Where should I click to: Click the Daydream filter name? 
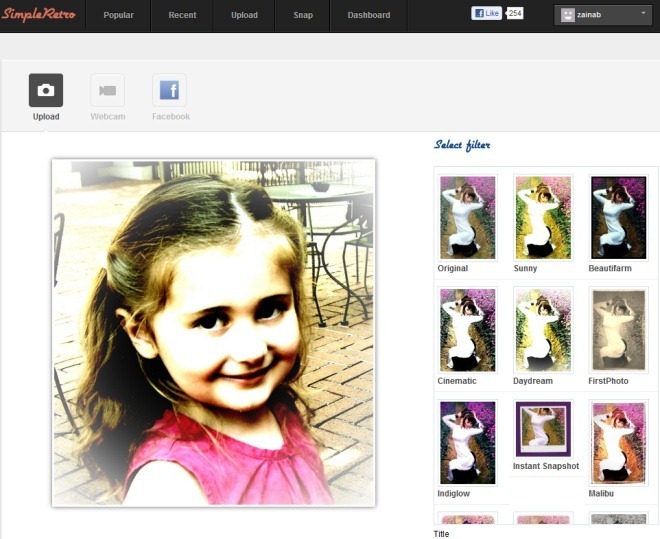tap(533, 381)
